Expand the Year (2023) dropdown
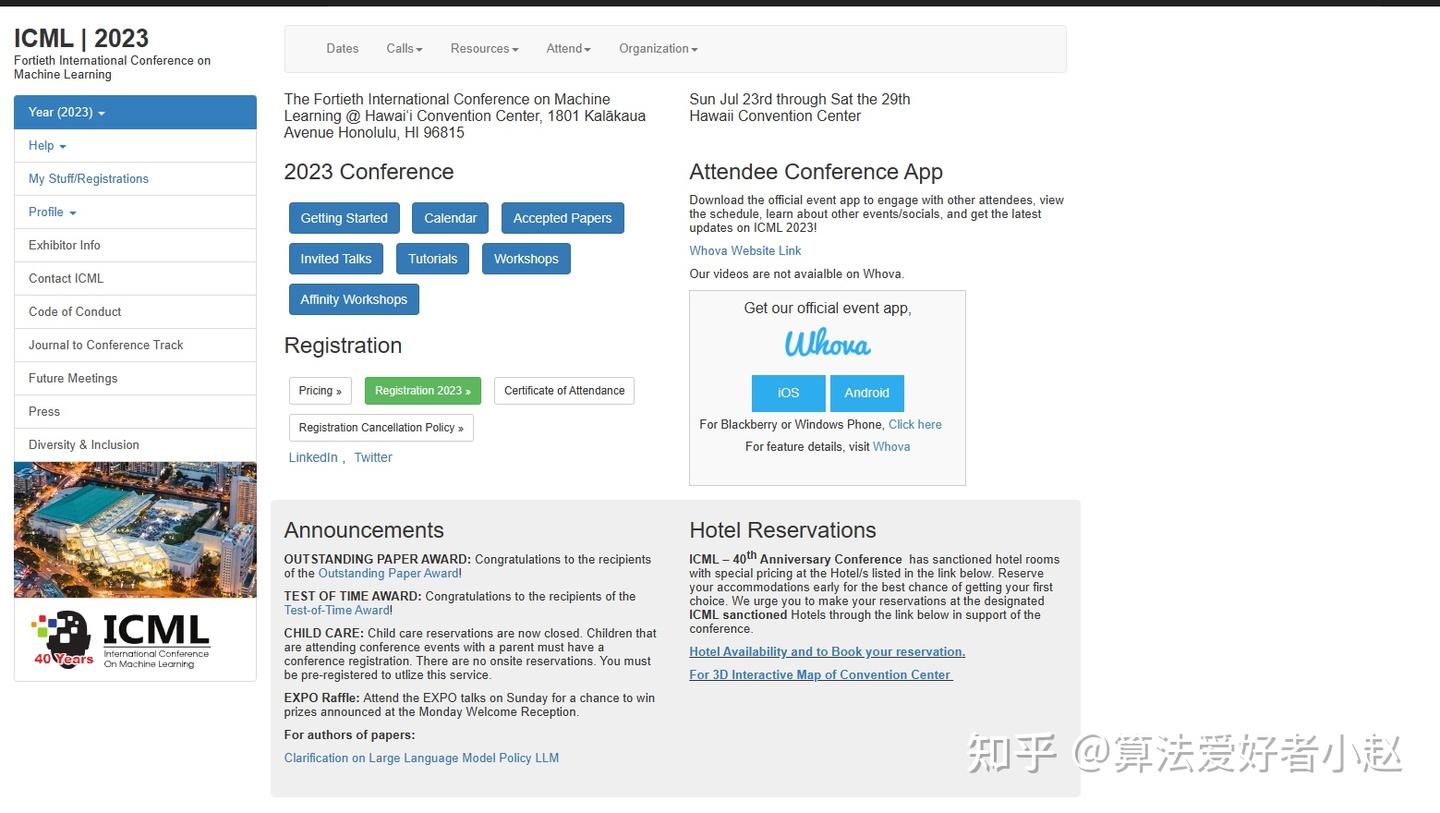This screenshot has width=1440, height=813. [135, 112]
